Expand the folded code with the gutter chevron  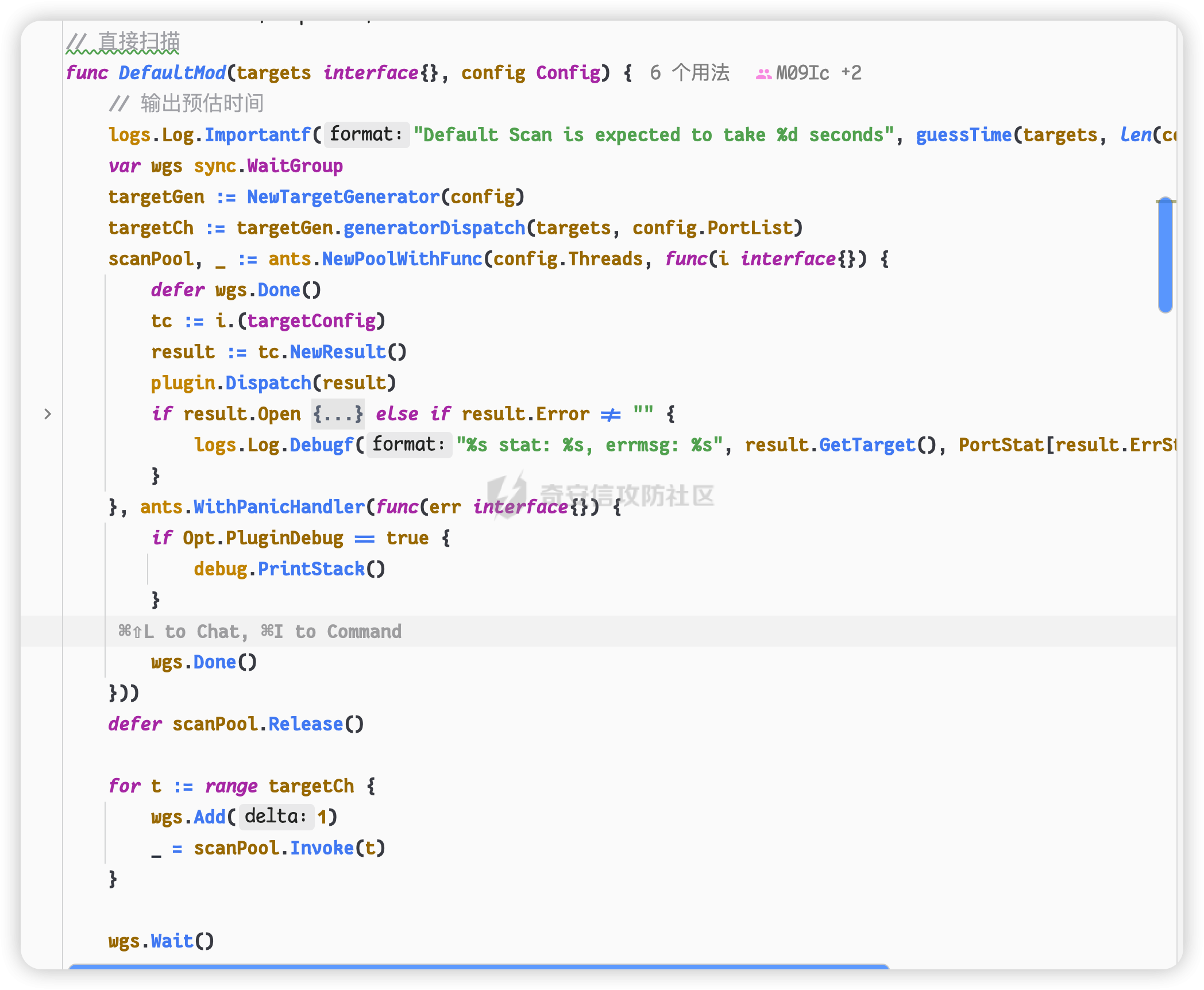[48, 414]
